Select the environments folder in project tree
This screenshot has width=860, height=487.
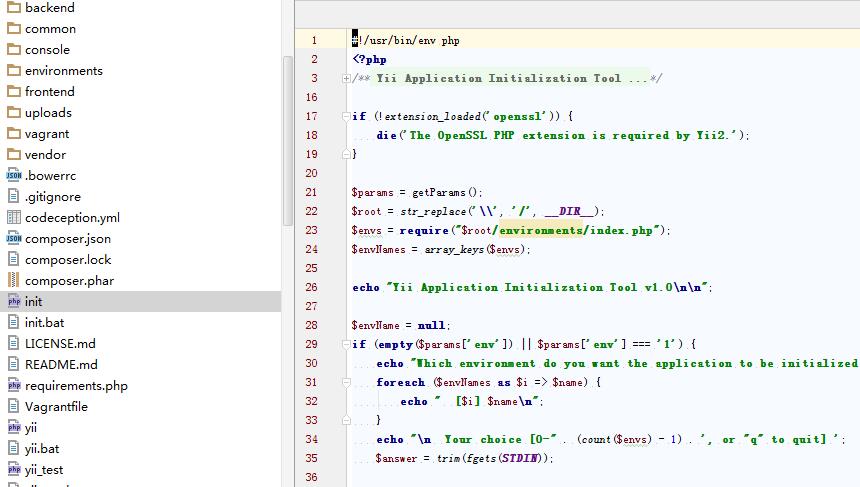(63, 71)
